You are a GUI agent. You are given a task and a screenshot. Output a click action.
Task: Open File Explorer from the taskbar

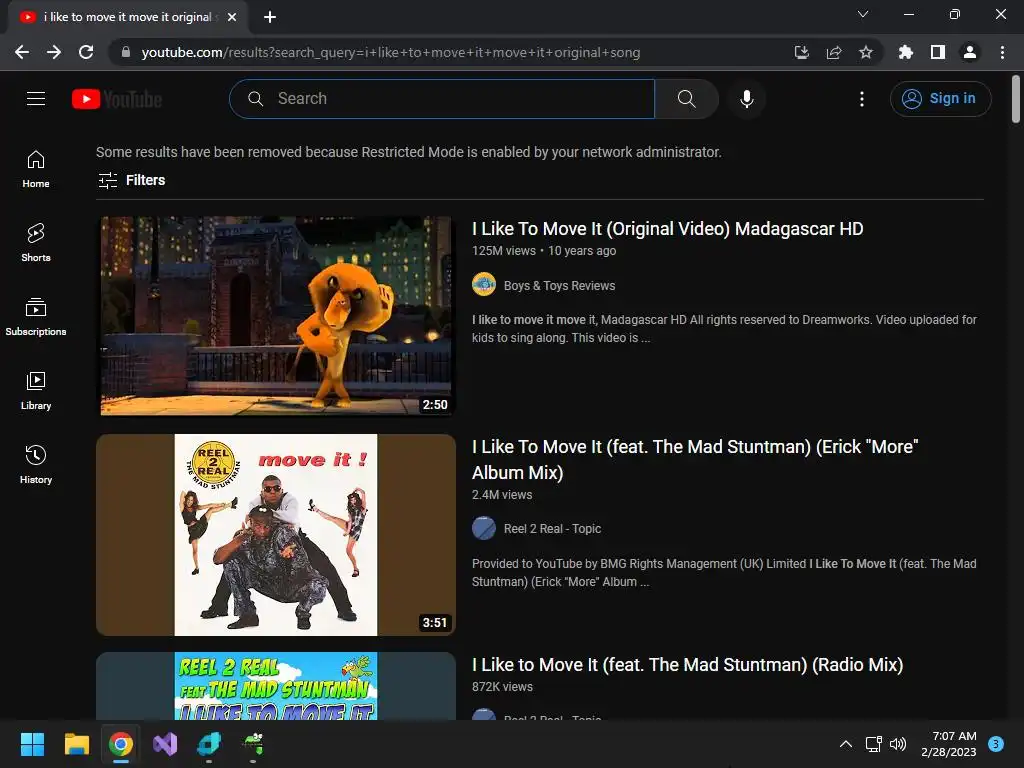(76, 744)
